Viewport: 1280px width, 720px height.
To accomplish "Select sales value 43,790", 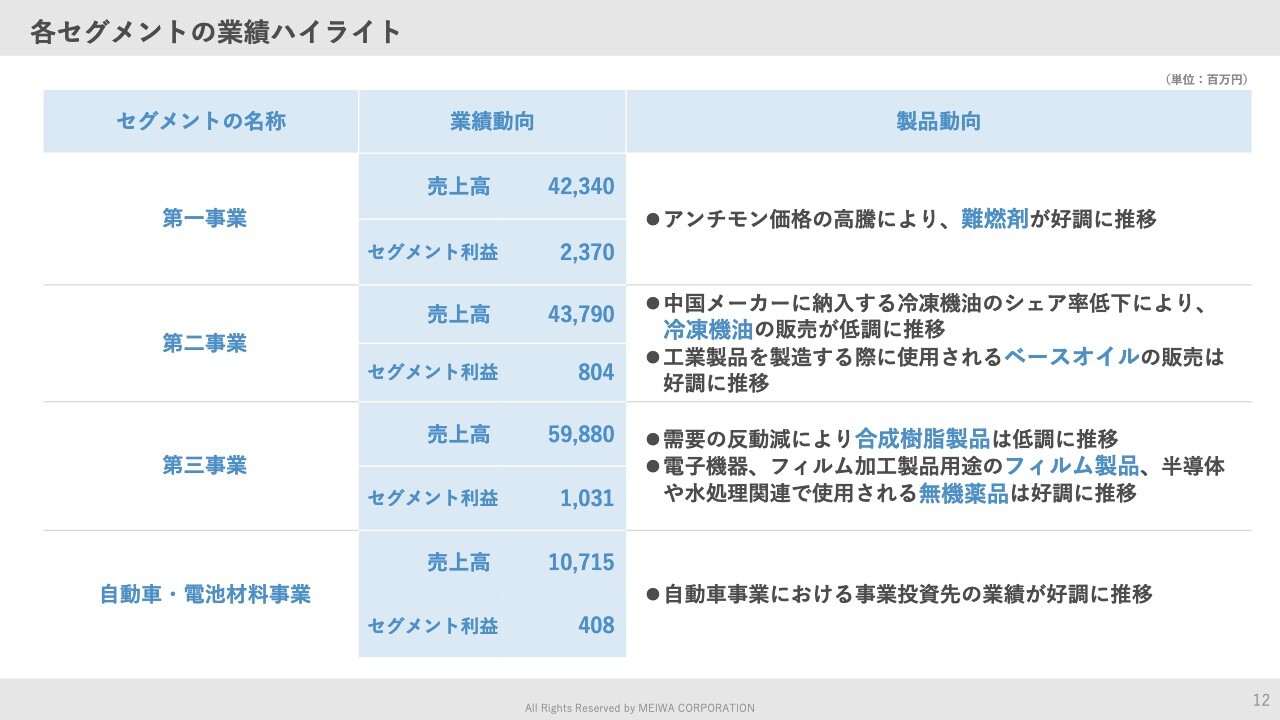I will click(x=581, y=314).
